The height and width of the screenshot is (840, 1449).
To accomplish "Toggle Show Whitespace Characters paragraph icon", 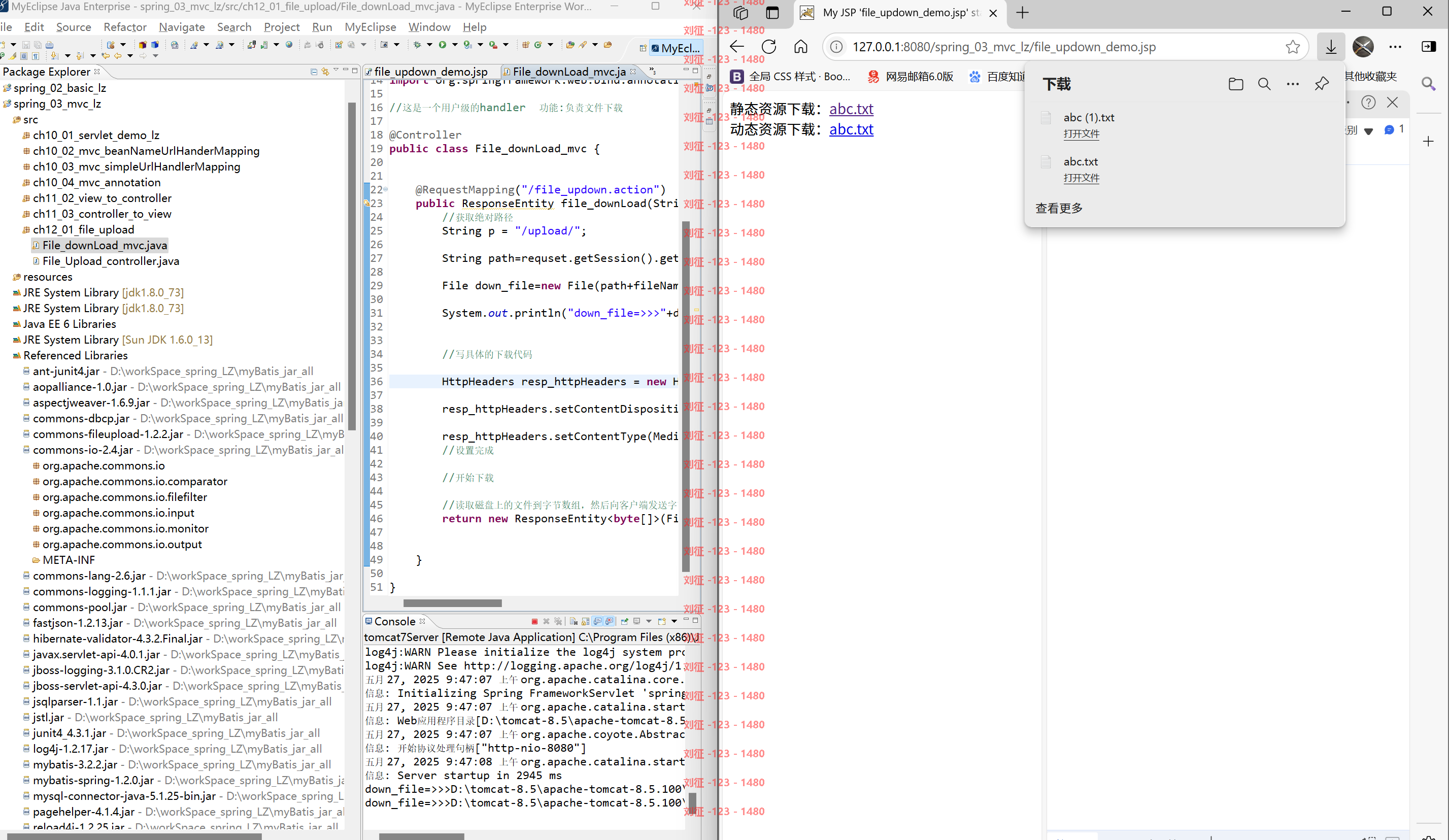I will pyautogui.click(x=36, y=56).
